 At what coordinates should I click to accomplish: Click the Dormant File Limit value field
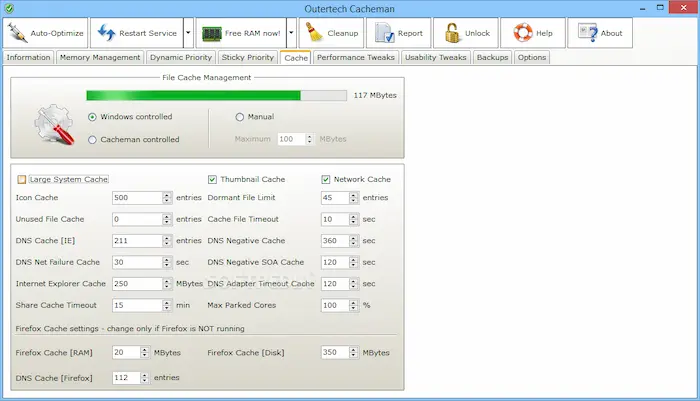coord(335,198)
